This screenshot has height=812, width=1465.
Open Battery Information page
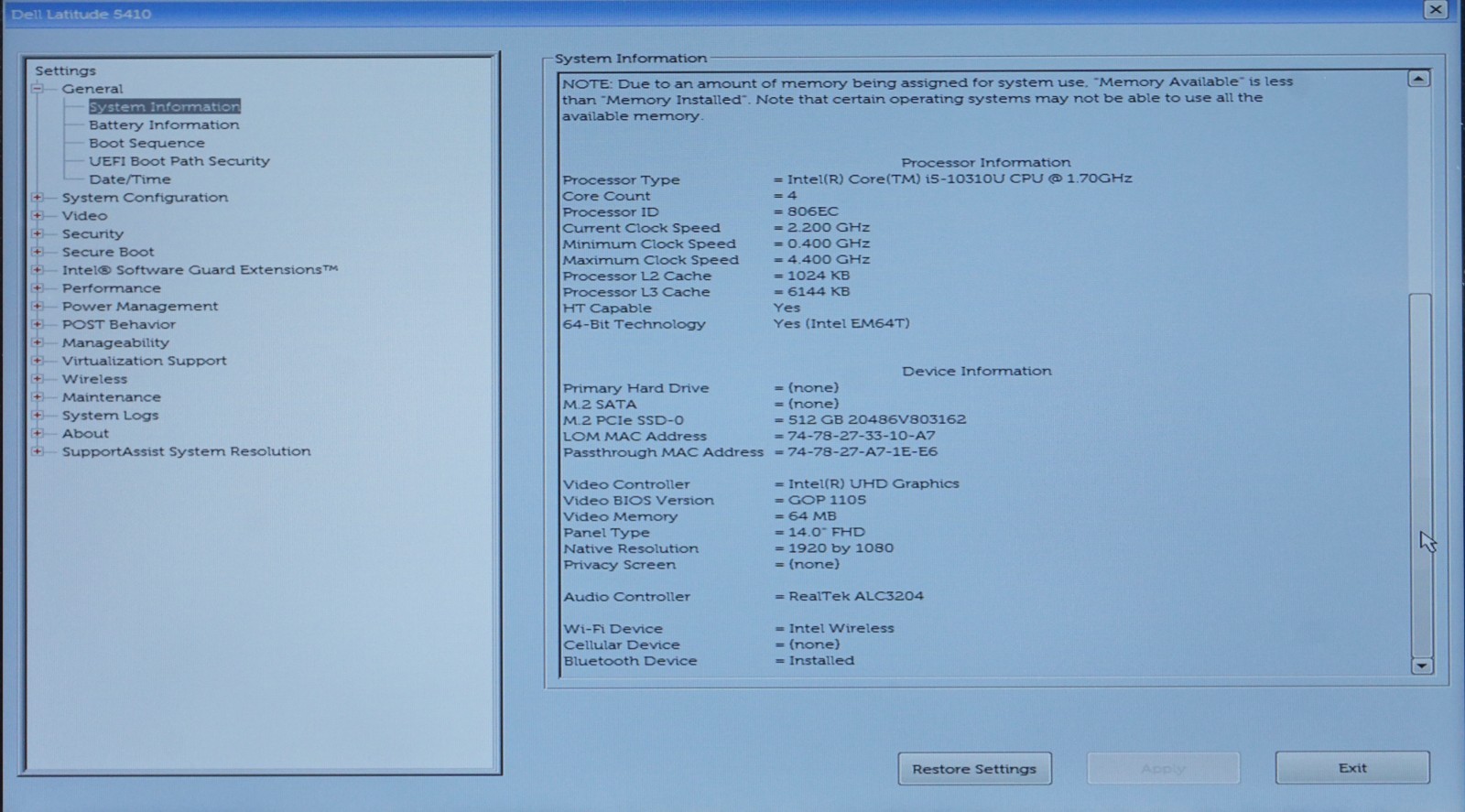click(164, 125)
